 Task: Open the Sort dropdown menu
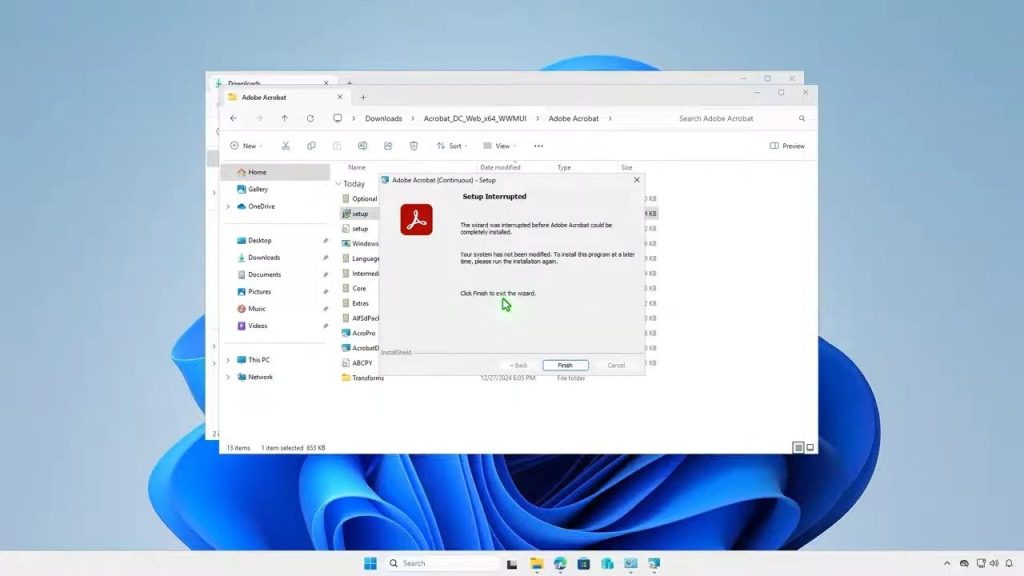pos(452,146)
